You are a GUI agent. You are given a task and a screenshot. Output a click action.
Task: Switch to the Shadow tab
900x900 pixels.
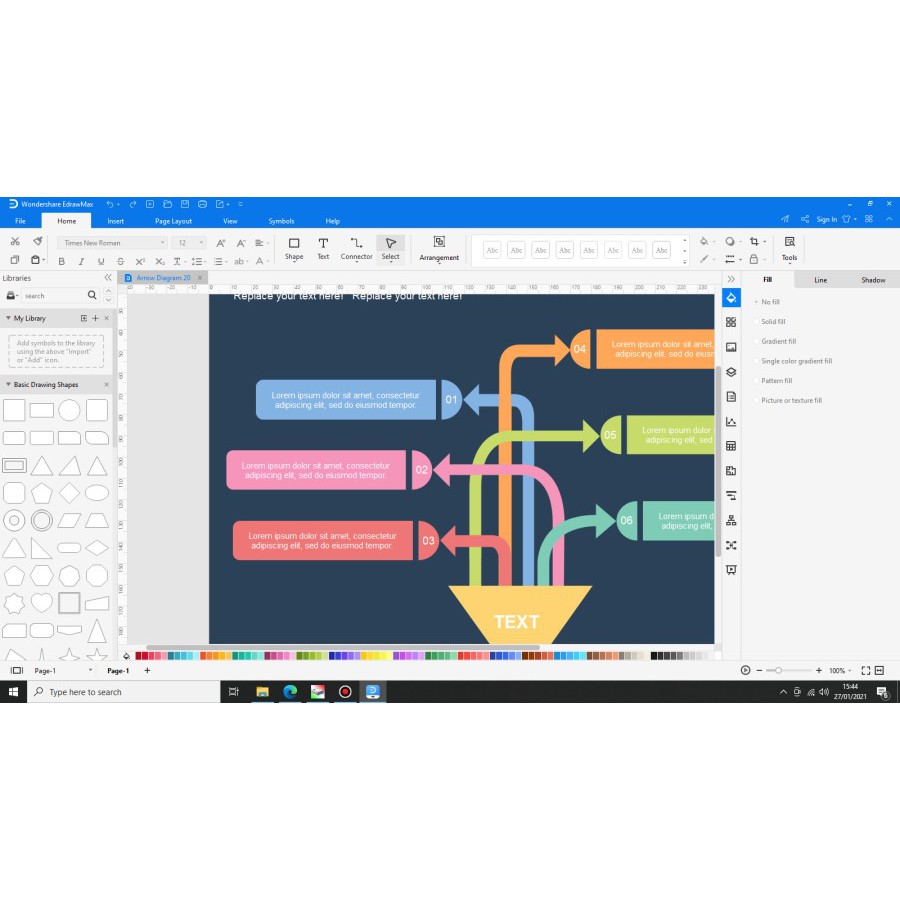873,280
